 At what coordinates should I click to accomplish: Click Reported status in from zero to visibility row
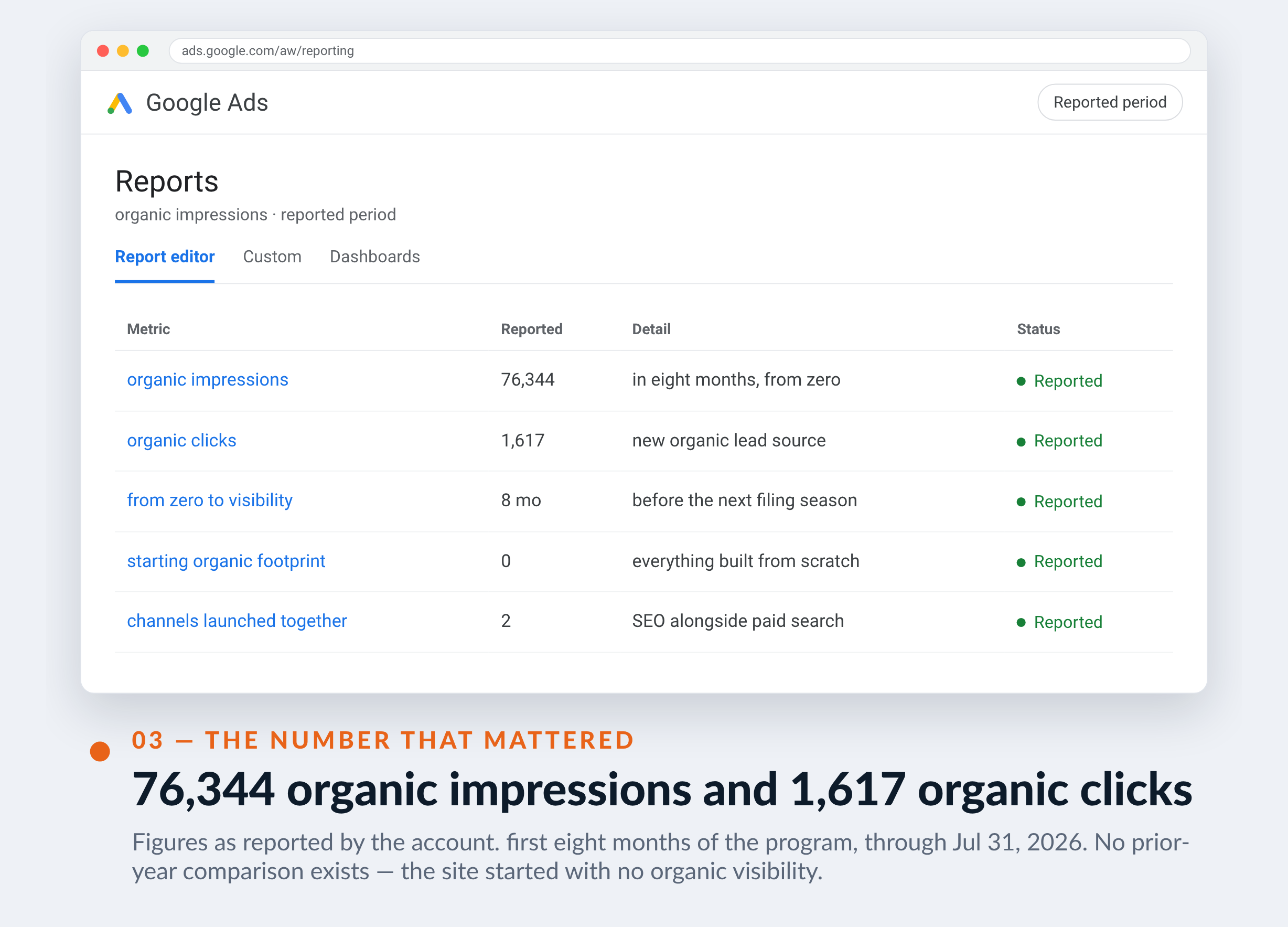[x=1059, y=502]
